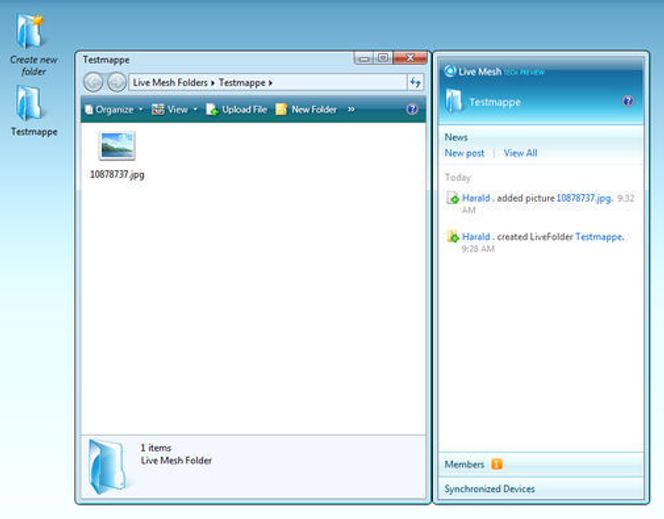Click the large folder icon in details pane
The height and width of the screenshot is (519, 664).
[x=107, y=467]
